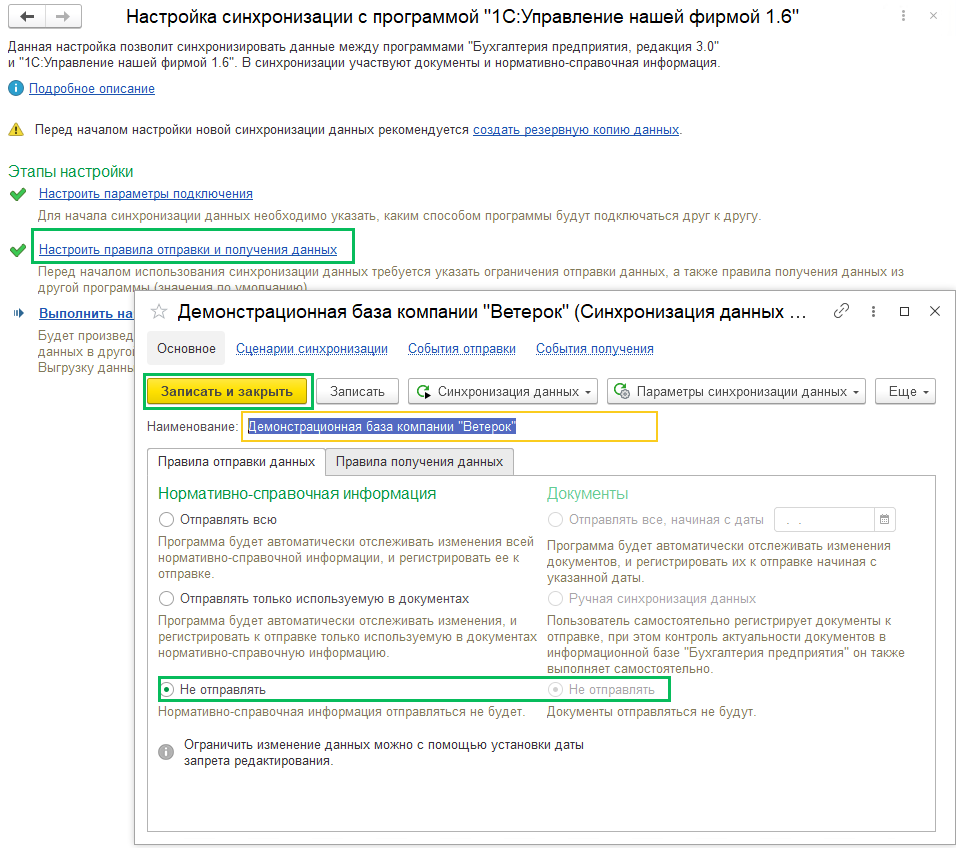Click the Документы heading

pyautogui.click(x=587, y=493)
